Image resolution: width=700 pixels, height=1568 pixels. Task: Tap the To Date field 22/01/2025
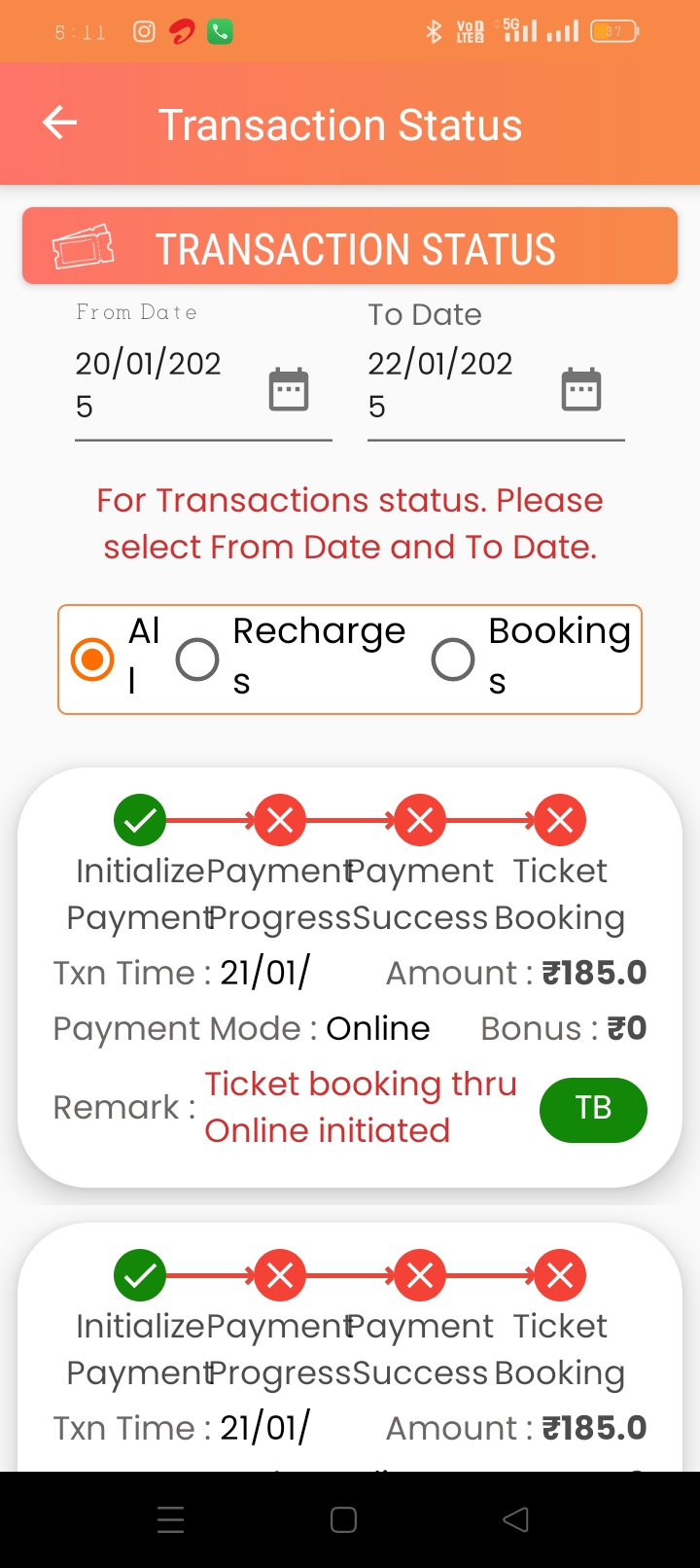[x=447, y=384]
